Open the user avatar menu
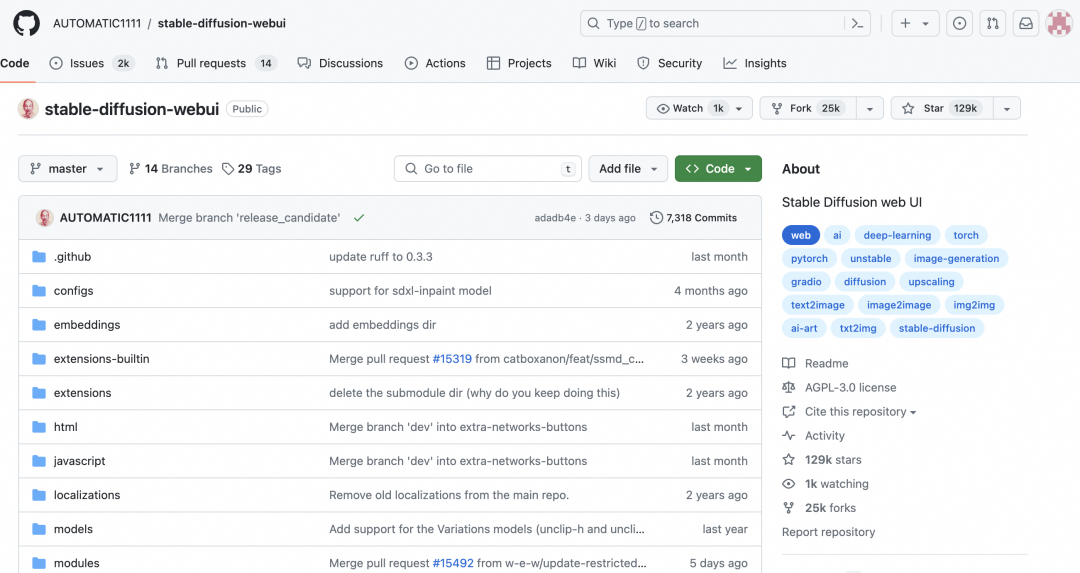 click(x=1059, y=23)
